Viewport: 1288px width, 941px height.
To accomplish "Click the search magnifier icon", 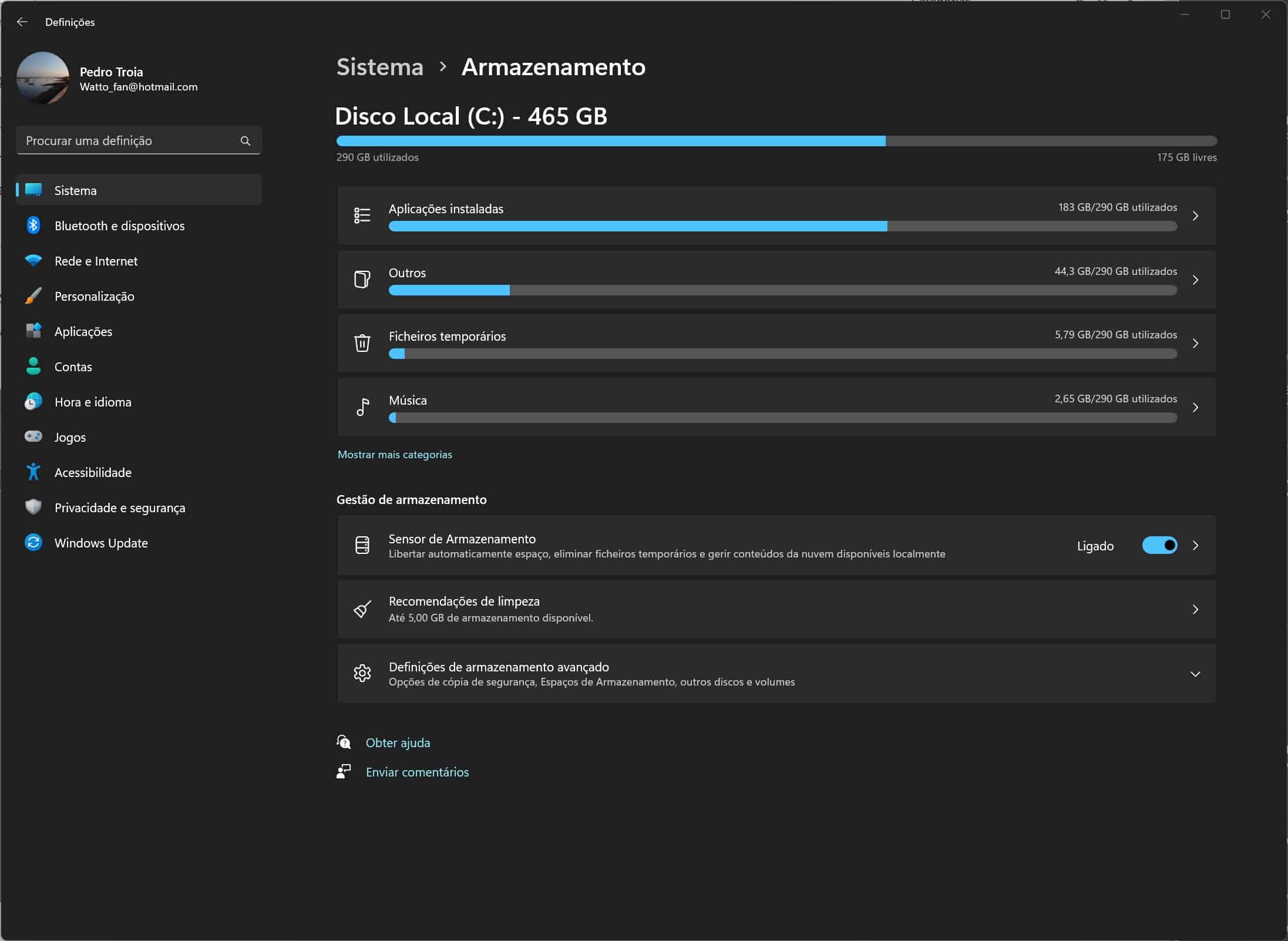I will point(246,141).
